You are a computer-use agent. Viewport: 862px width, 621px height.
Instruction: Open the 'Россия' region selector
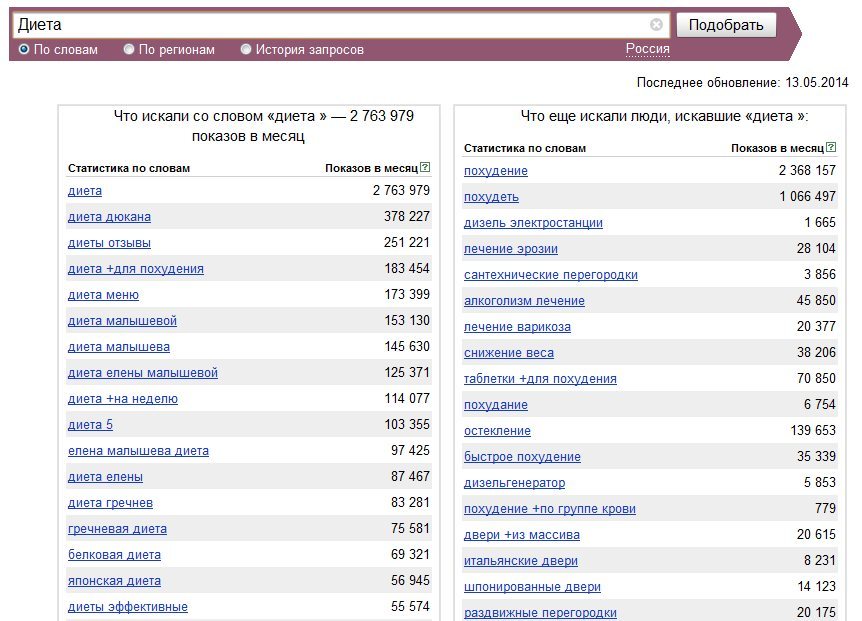point(648,49)
